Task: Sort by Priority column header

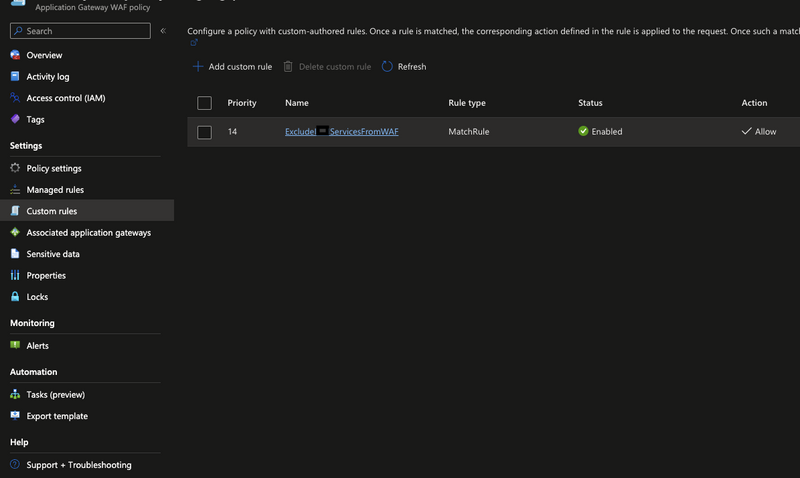Action: pyautogui.click(x=242, y=103)
